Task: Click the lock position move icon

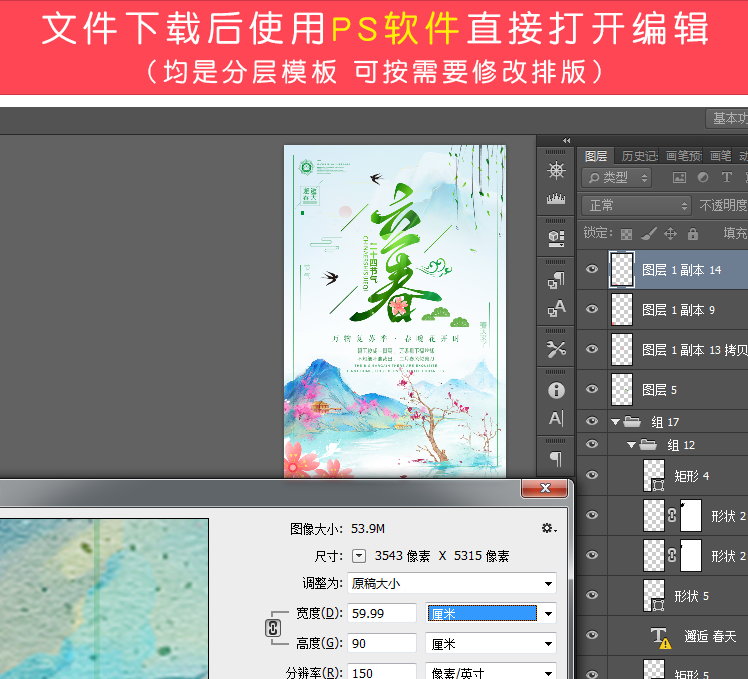Action: point(670,234)
